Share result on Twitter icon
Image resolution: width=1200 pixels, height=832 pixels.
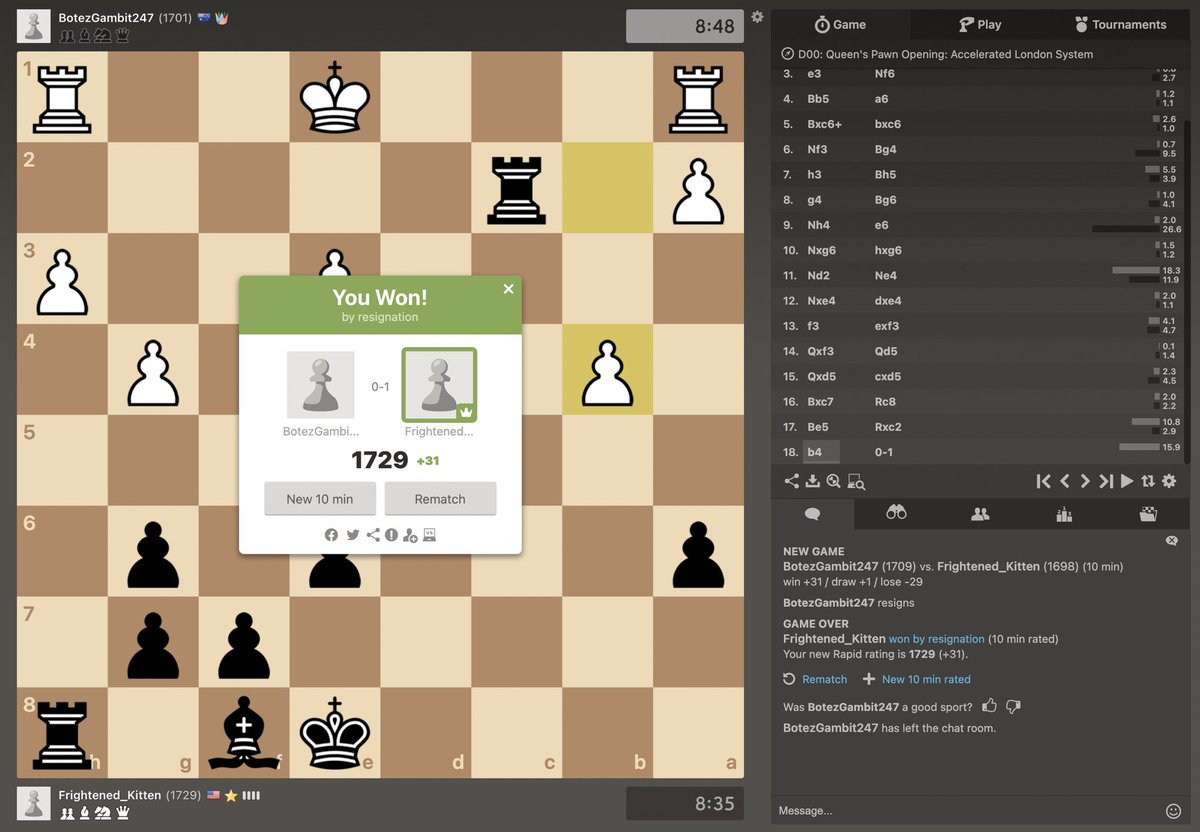352,535
